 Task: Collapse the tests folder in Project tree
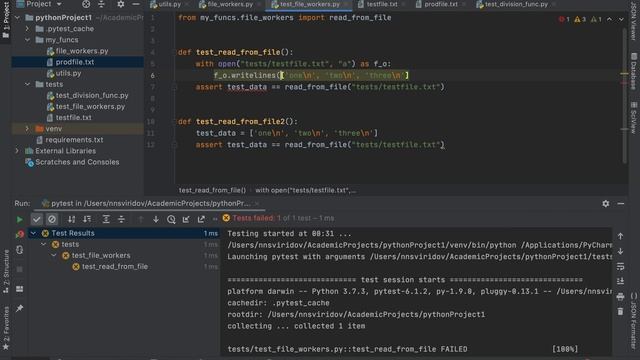click(27, 84)
